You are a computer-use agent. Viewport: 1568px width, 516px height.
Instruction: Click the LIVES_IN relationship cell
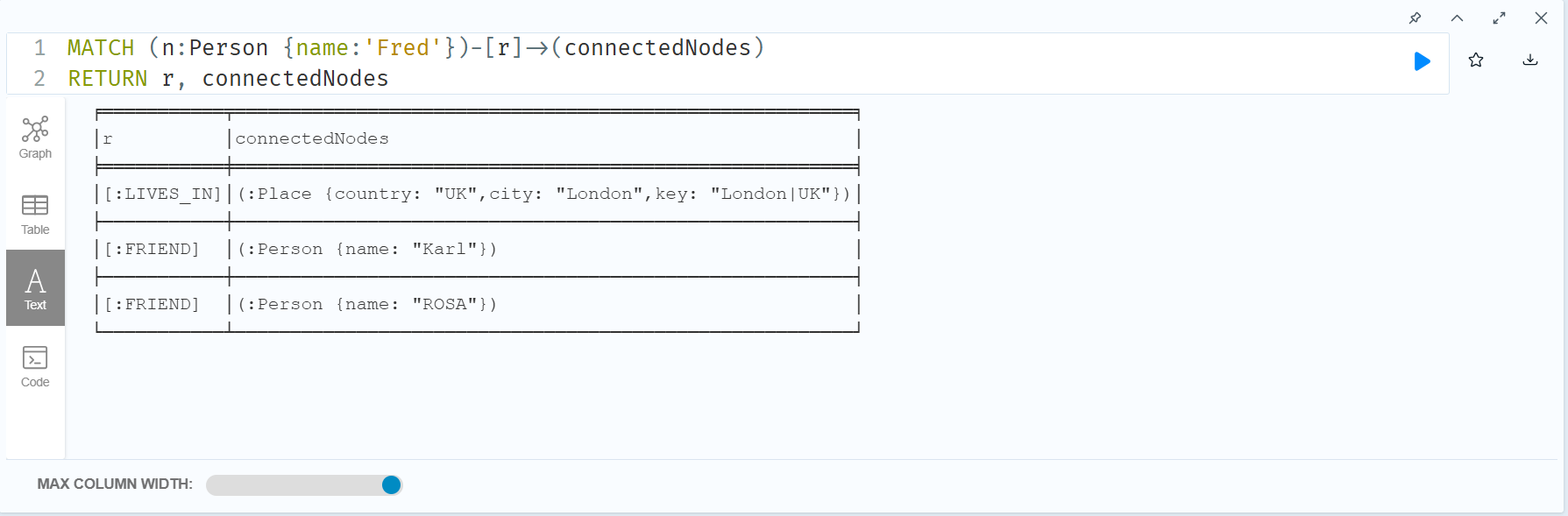coord(162,194)
